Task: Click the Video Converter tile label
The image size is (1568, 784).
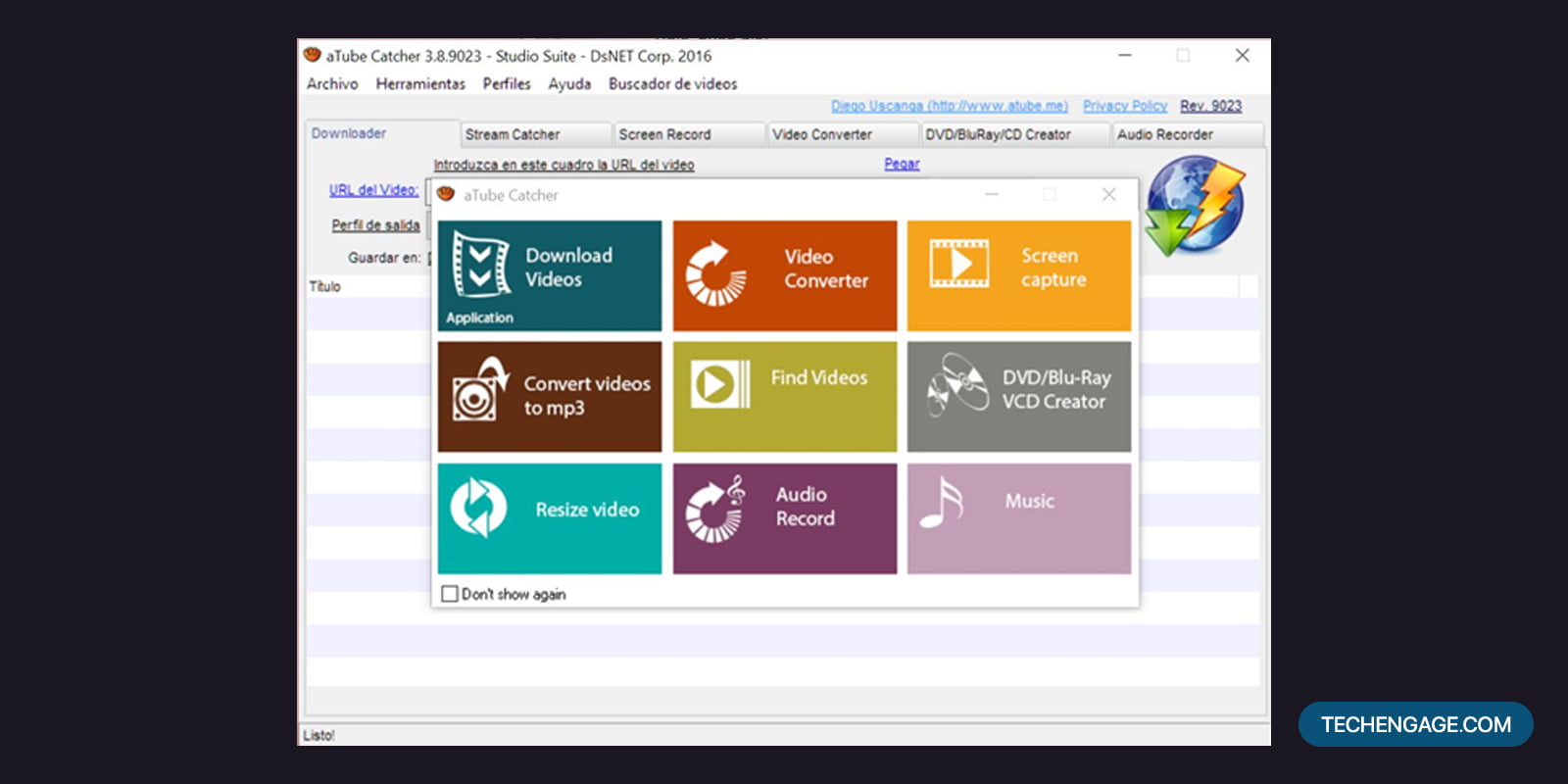Action: coord(825,269)
